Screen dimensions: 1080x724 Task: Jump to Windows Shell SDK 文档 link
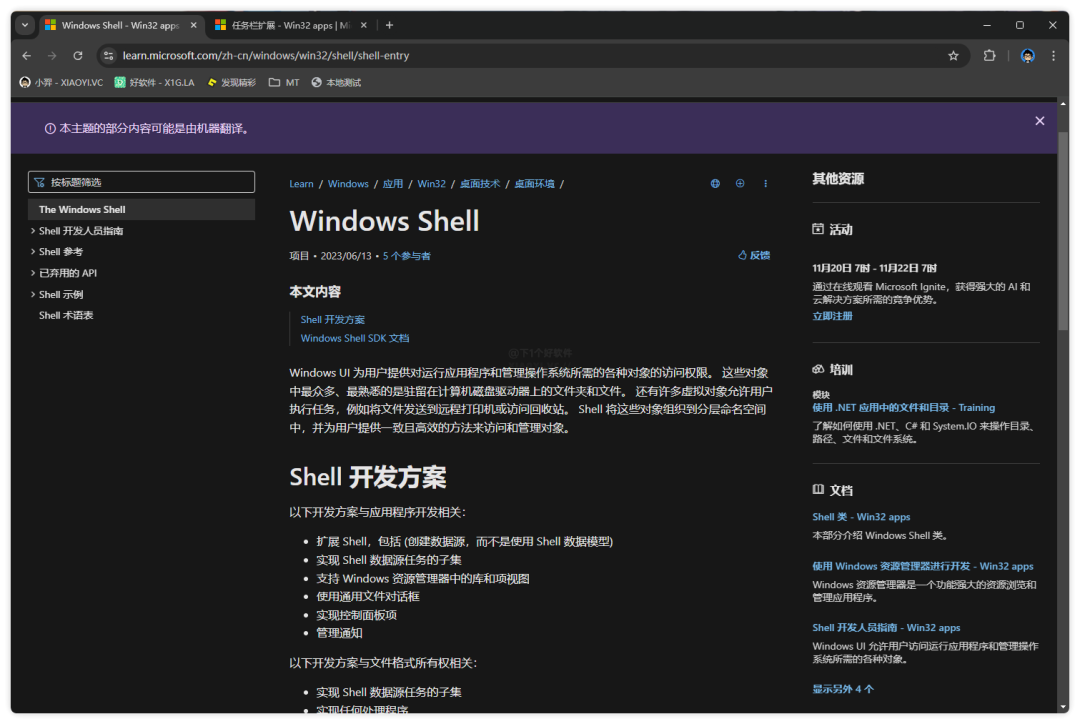click(355, 338)
